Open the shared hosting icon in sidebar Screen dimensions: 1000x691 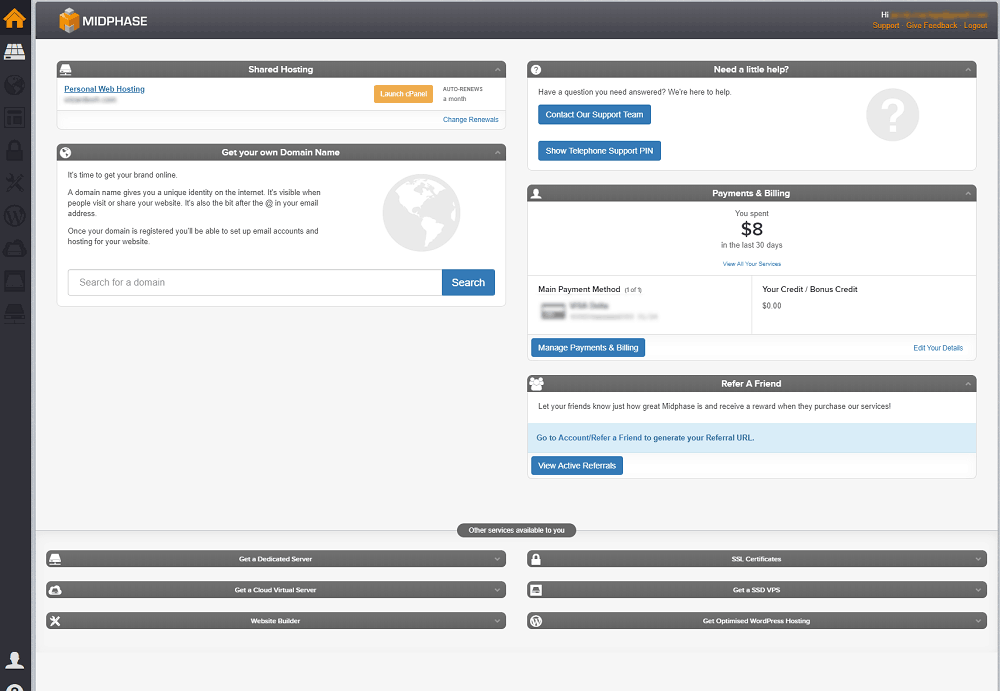point(14,52)
